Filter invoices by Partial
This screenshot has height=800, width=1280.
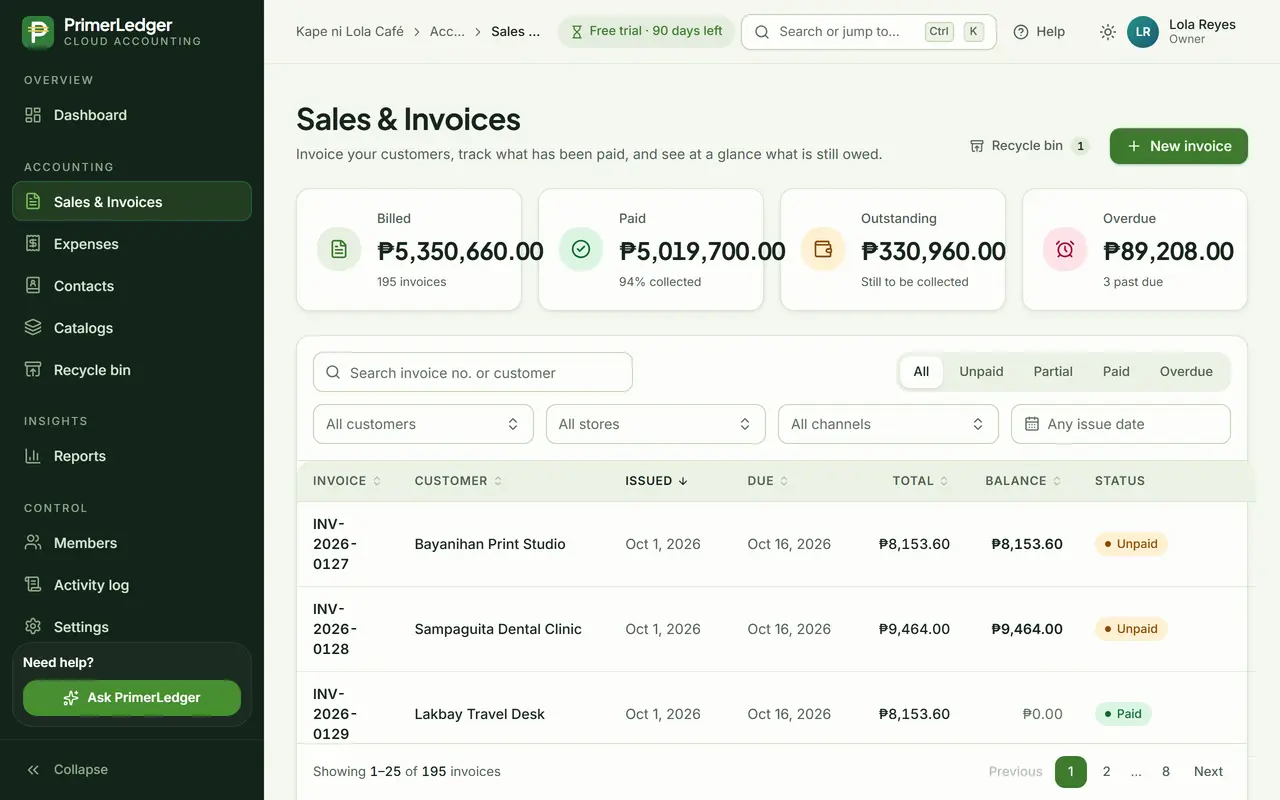coord(1053,371)
